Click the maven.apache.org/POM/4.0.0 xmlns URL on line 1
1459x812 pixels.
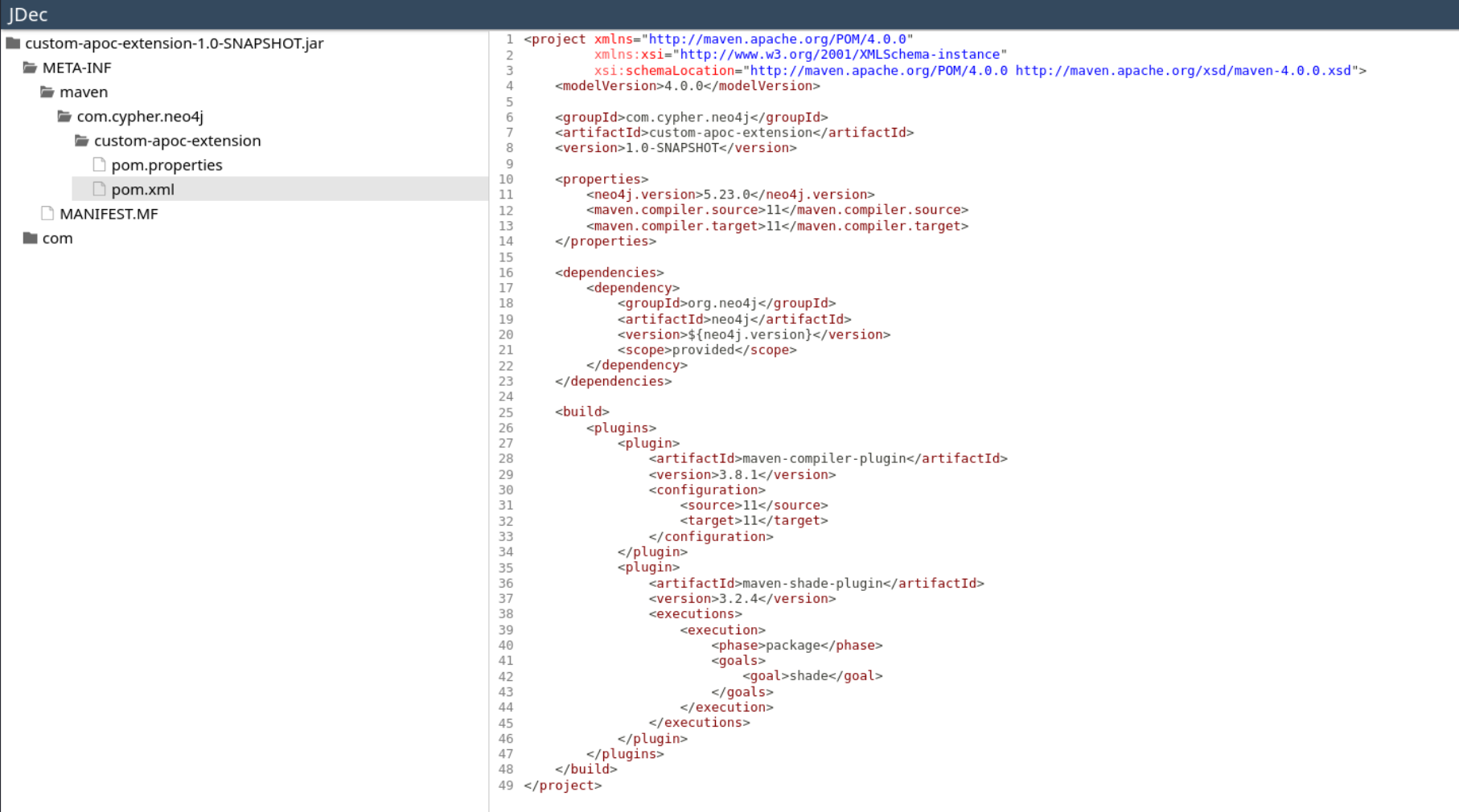(x=778, y=39)
